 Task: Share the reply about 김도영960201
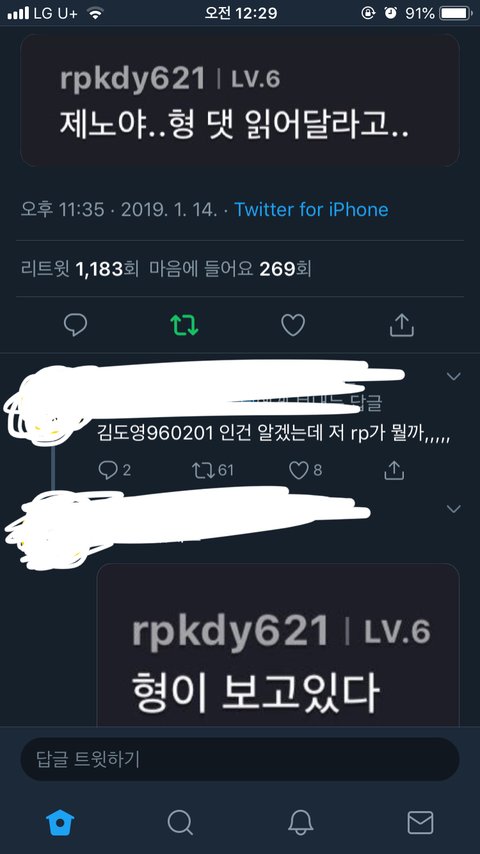click(x=394, y=470)
